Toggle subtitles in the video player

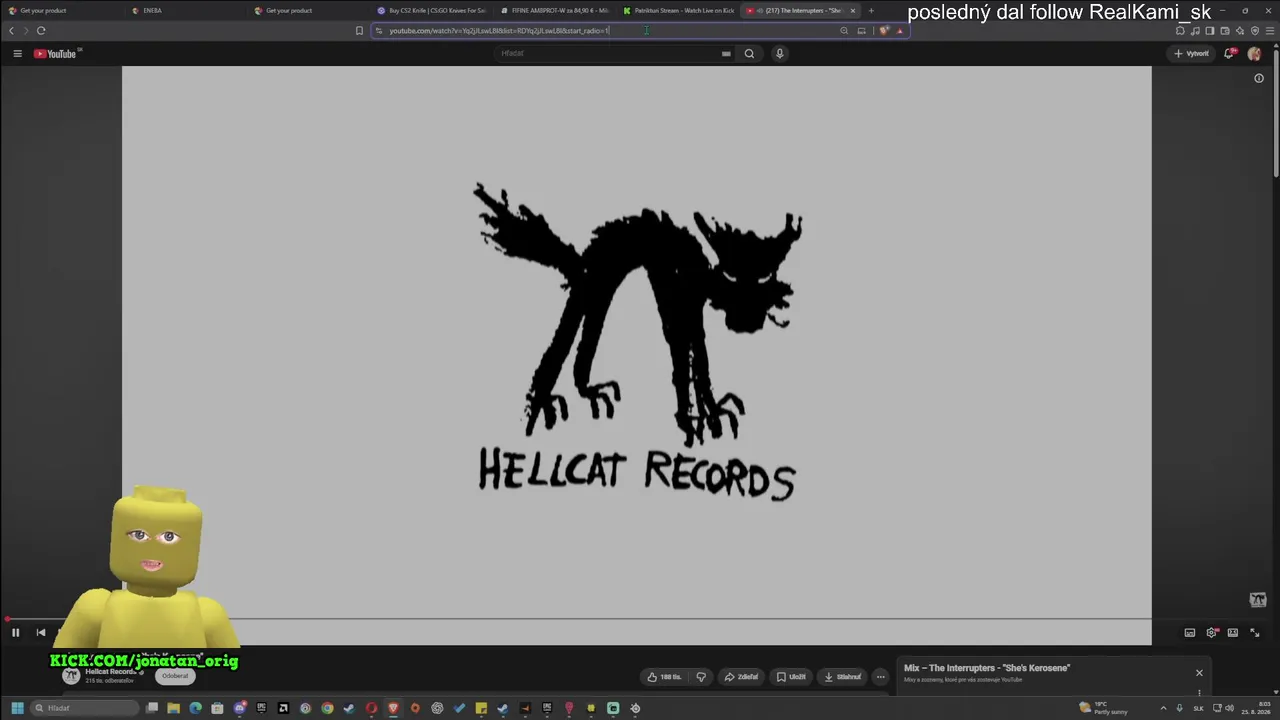[x=1190, y=632]
